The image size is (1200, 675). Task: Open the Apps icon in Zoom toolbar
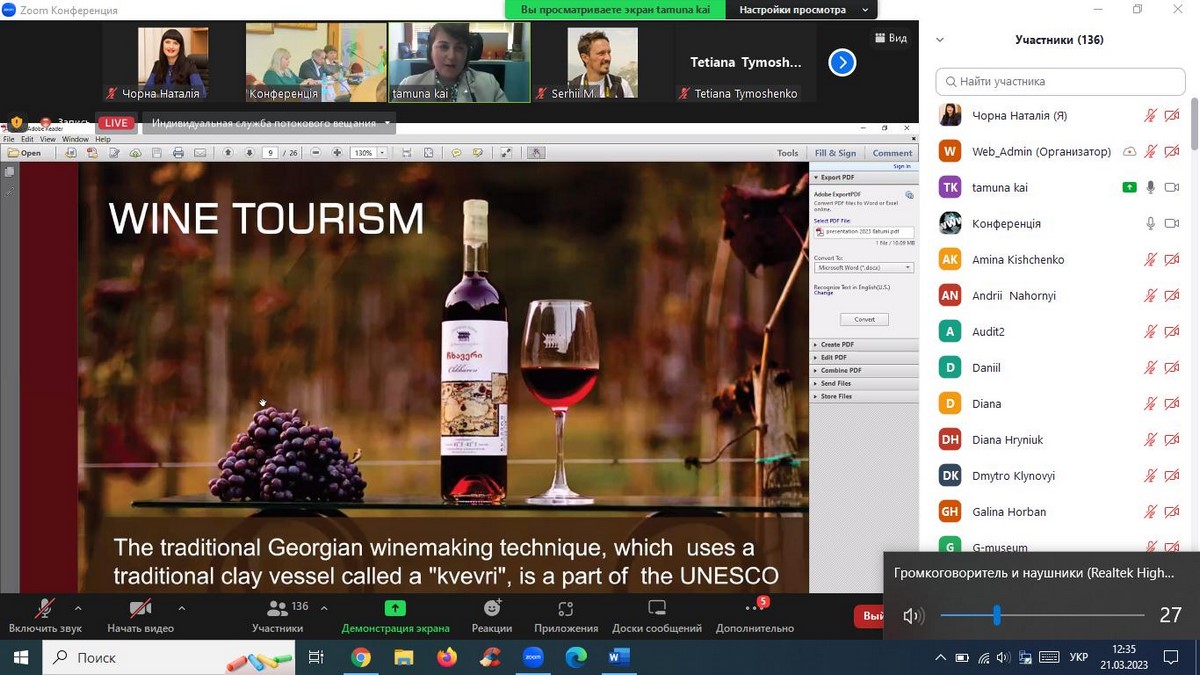pos(566,608)
